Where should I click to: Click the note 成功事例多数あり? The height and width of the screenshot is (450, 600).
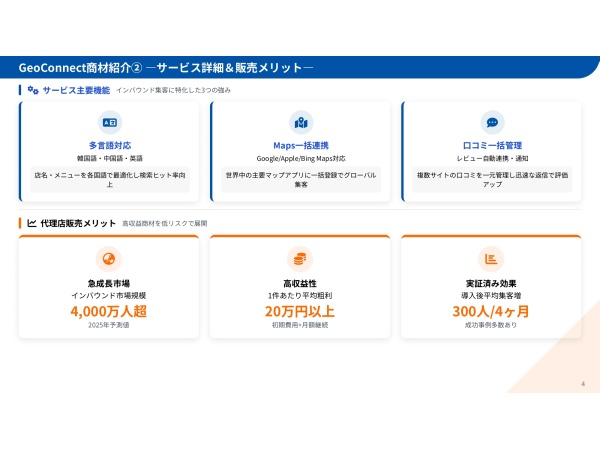tap(491, 325)
